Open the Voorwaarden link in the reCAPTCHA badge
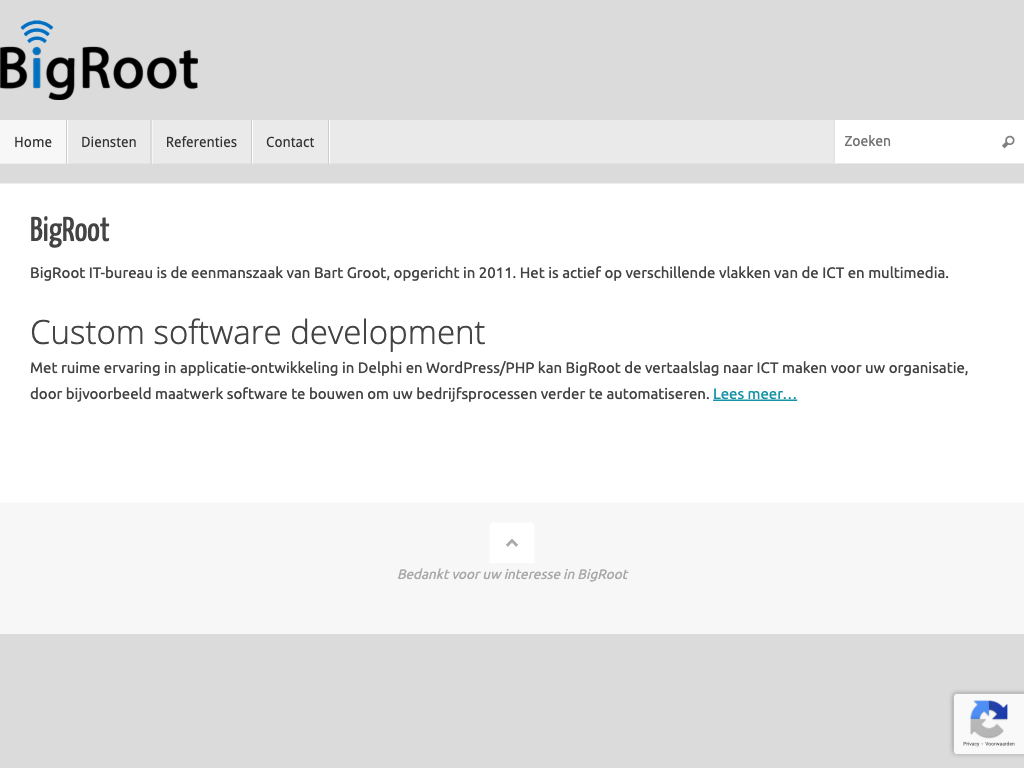The image size is (1024, 768). [x=999, y=744]
